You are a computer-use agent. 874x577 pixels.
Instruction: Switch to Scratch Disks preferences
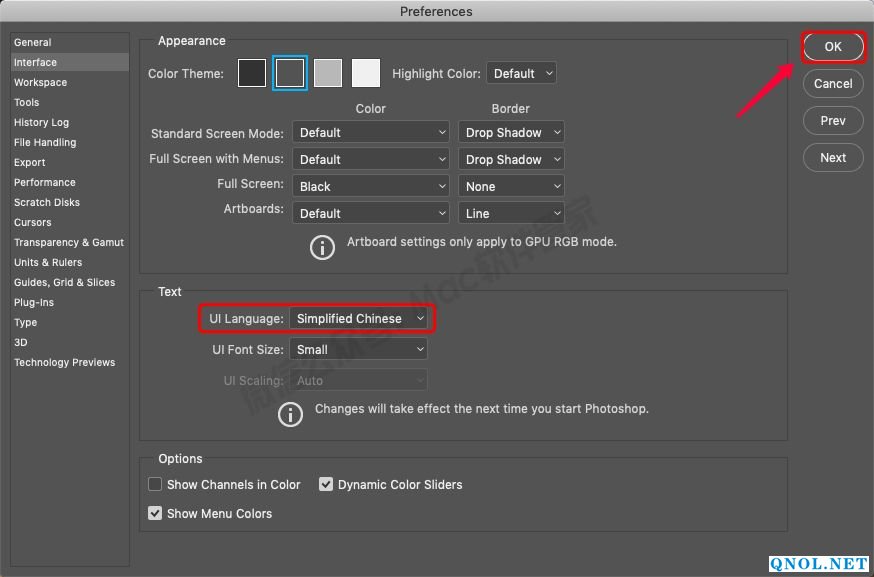click(47, 202)
